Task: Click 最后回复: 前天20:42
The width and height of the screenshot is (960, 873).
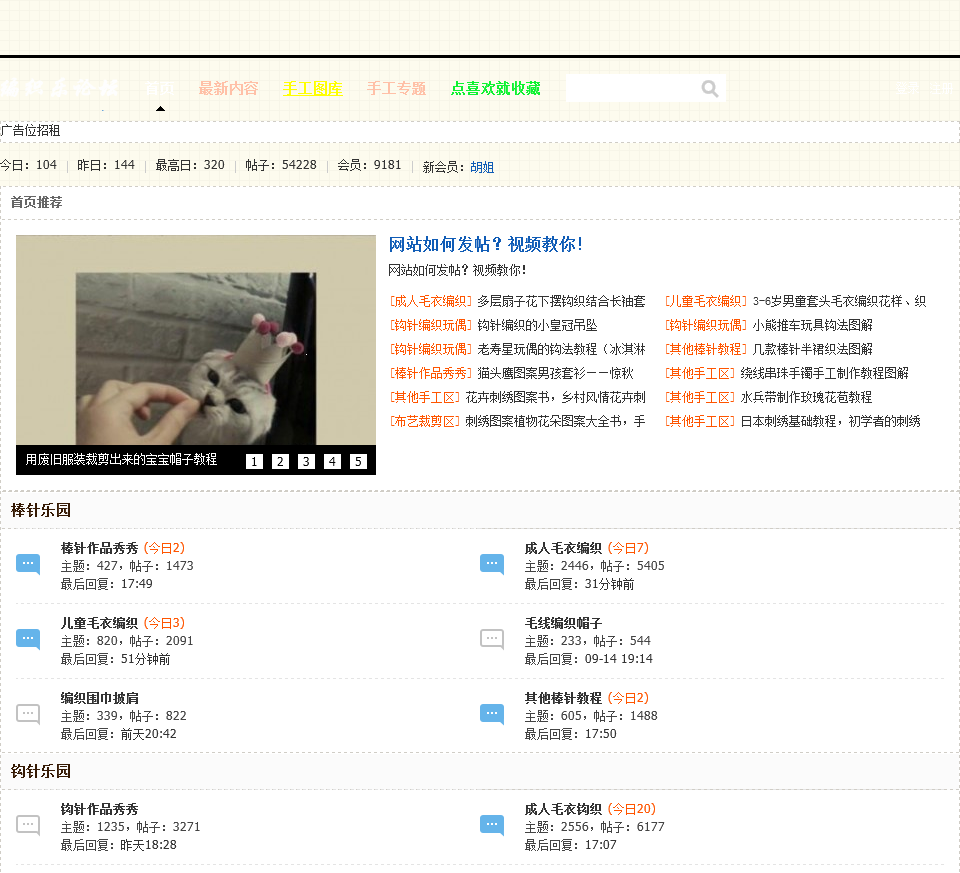Action: pyautogui.click(x=119, y=734)
